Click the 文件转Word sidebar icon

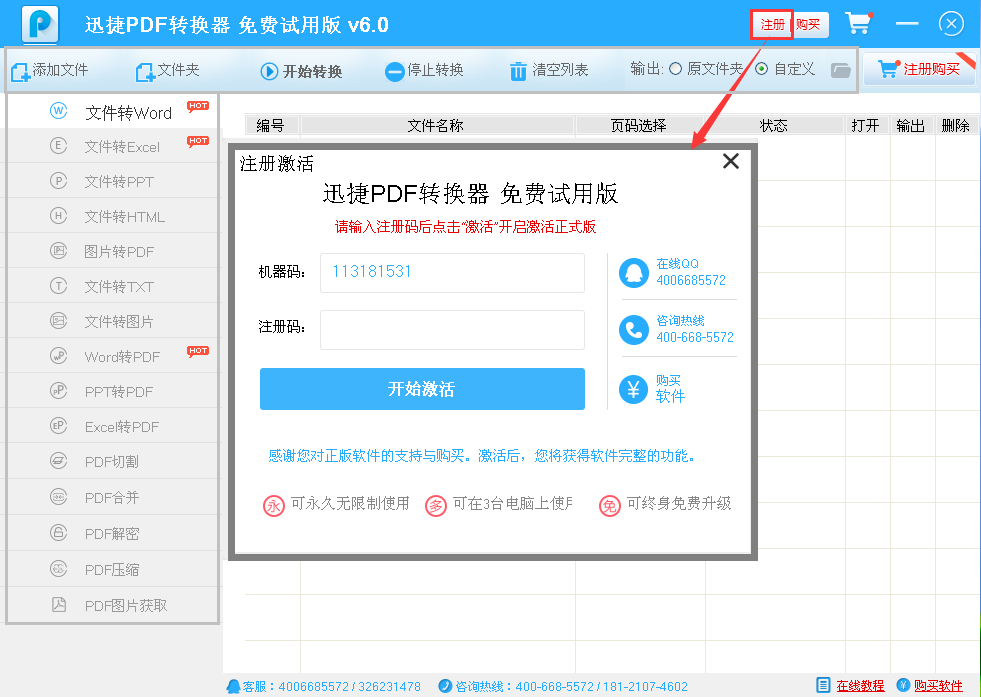(x=58, y=111)
